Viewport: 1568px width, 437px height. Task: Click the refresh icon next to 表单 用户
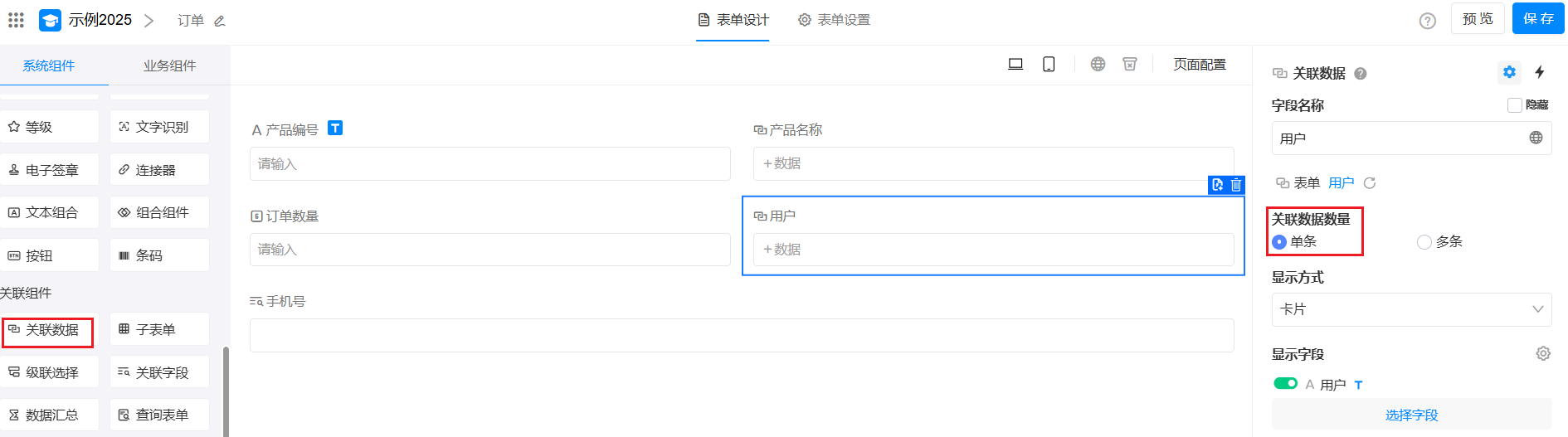click(x=1370, y=183)
